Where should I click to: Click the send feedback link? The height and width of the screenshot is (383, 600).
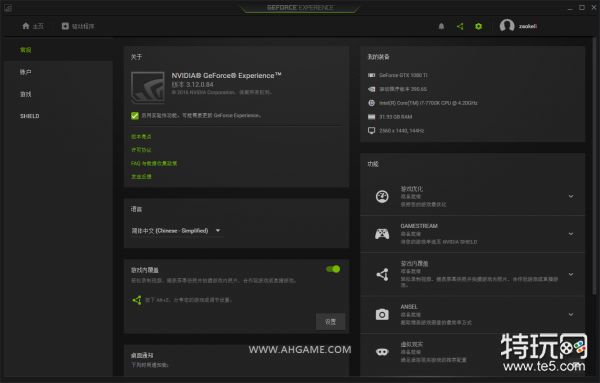tap(141, 176)
